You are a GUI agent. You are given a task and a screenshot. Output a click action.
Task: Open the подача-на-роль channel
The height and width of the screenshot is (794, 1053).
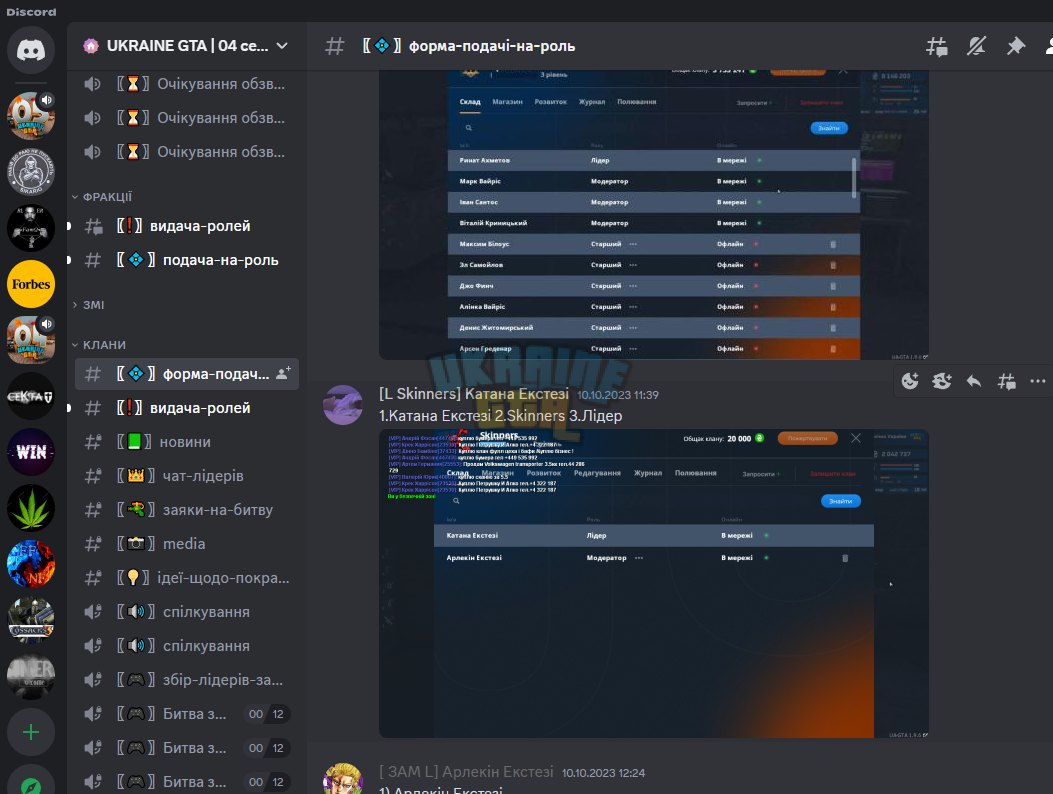point(187,260)
